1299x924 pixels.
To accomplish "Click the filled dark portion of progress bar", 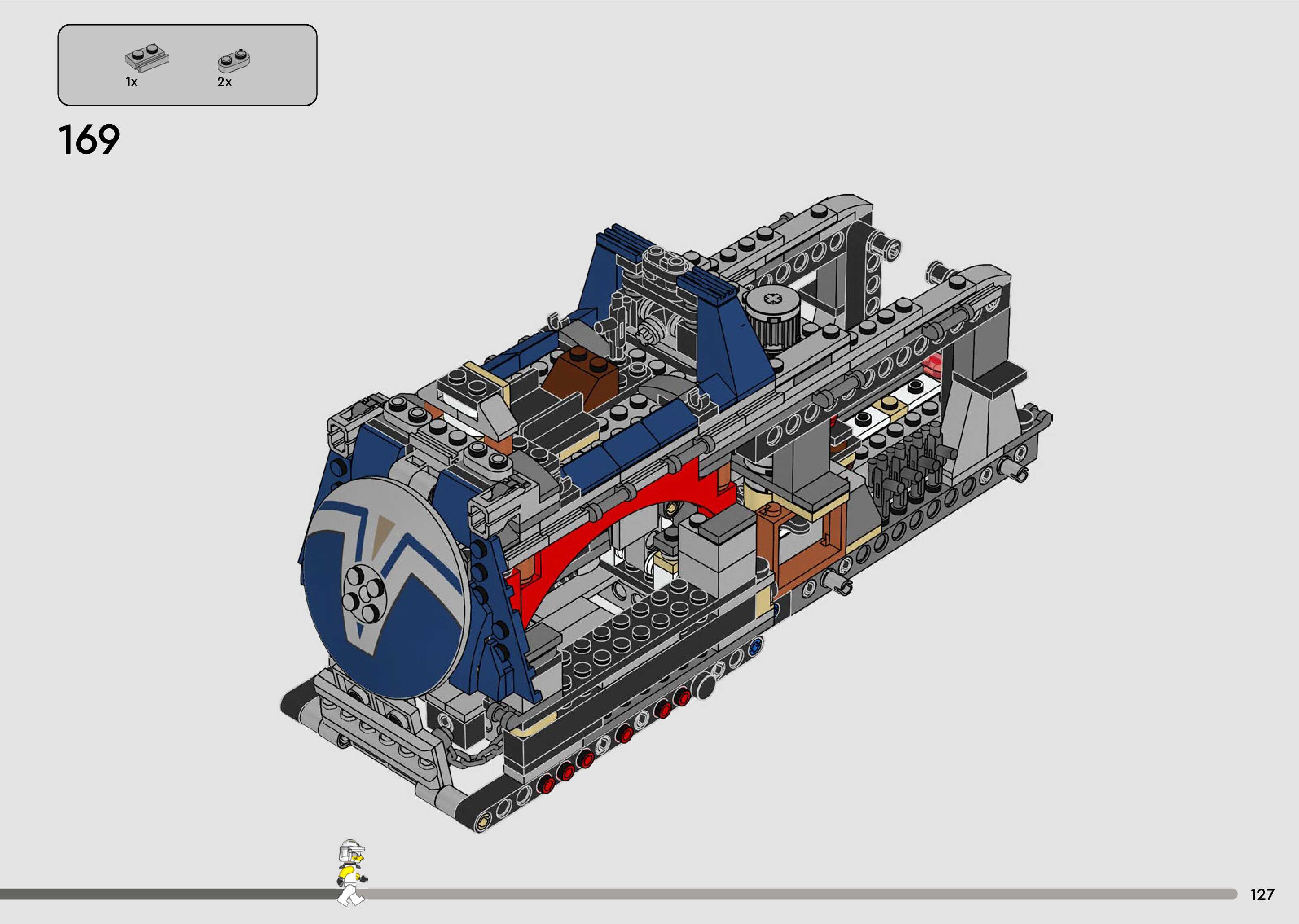I will click(x=171, y=894).
